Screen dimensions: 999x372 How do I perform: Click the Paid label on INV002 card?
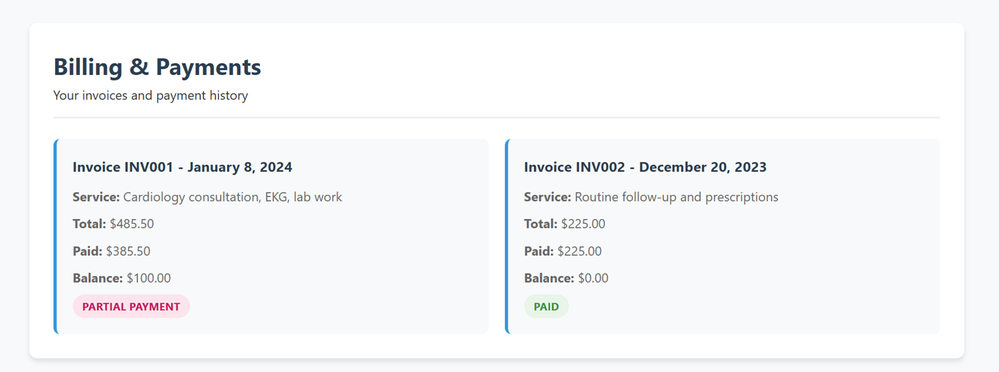point(539,252)
